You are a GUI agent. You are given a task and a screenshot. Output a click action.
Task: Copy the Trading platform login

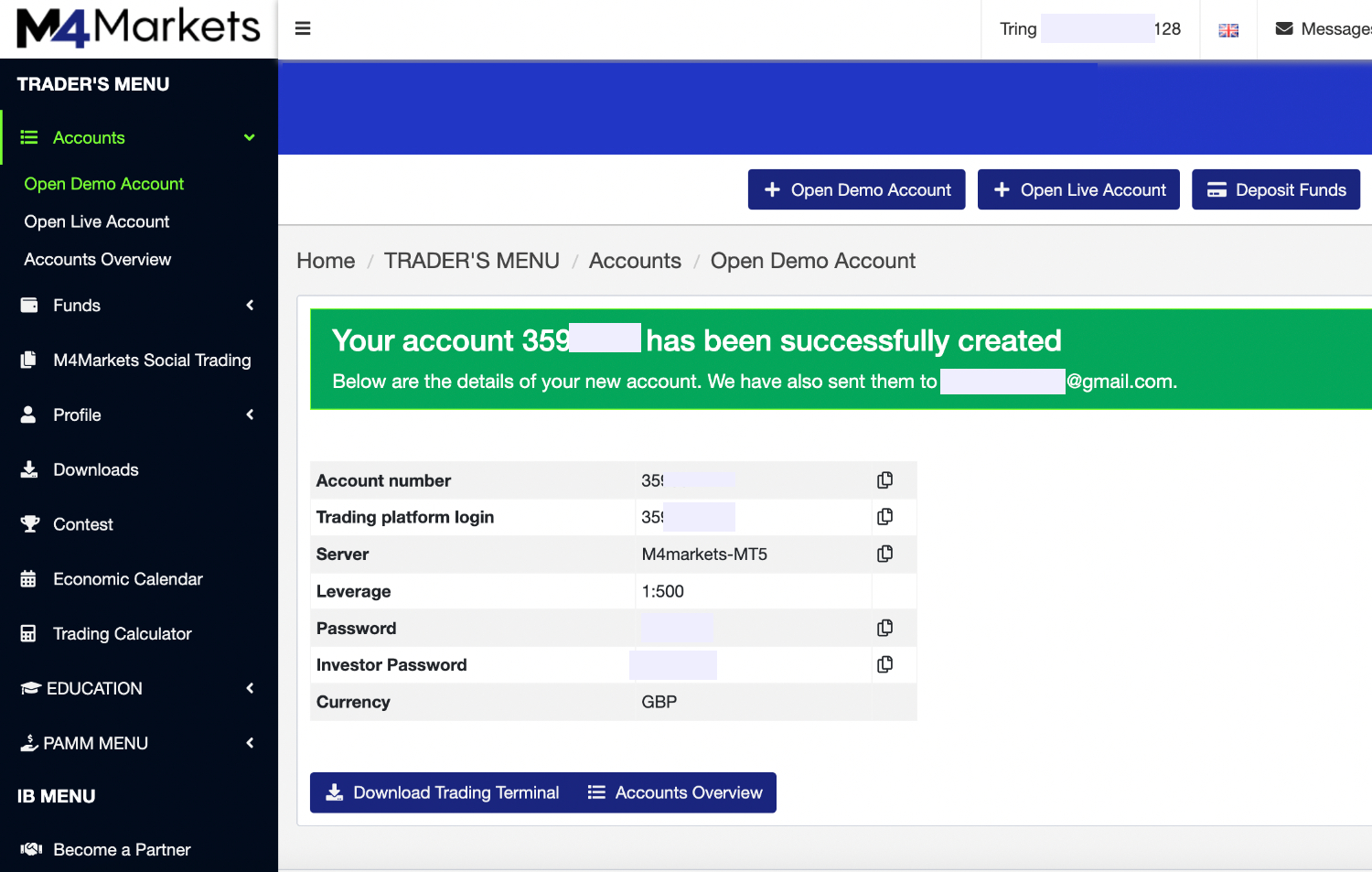click(884, 516)
